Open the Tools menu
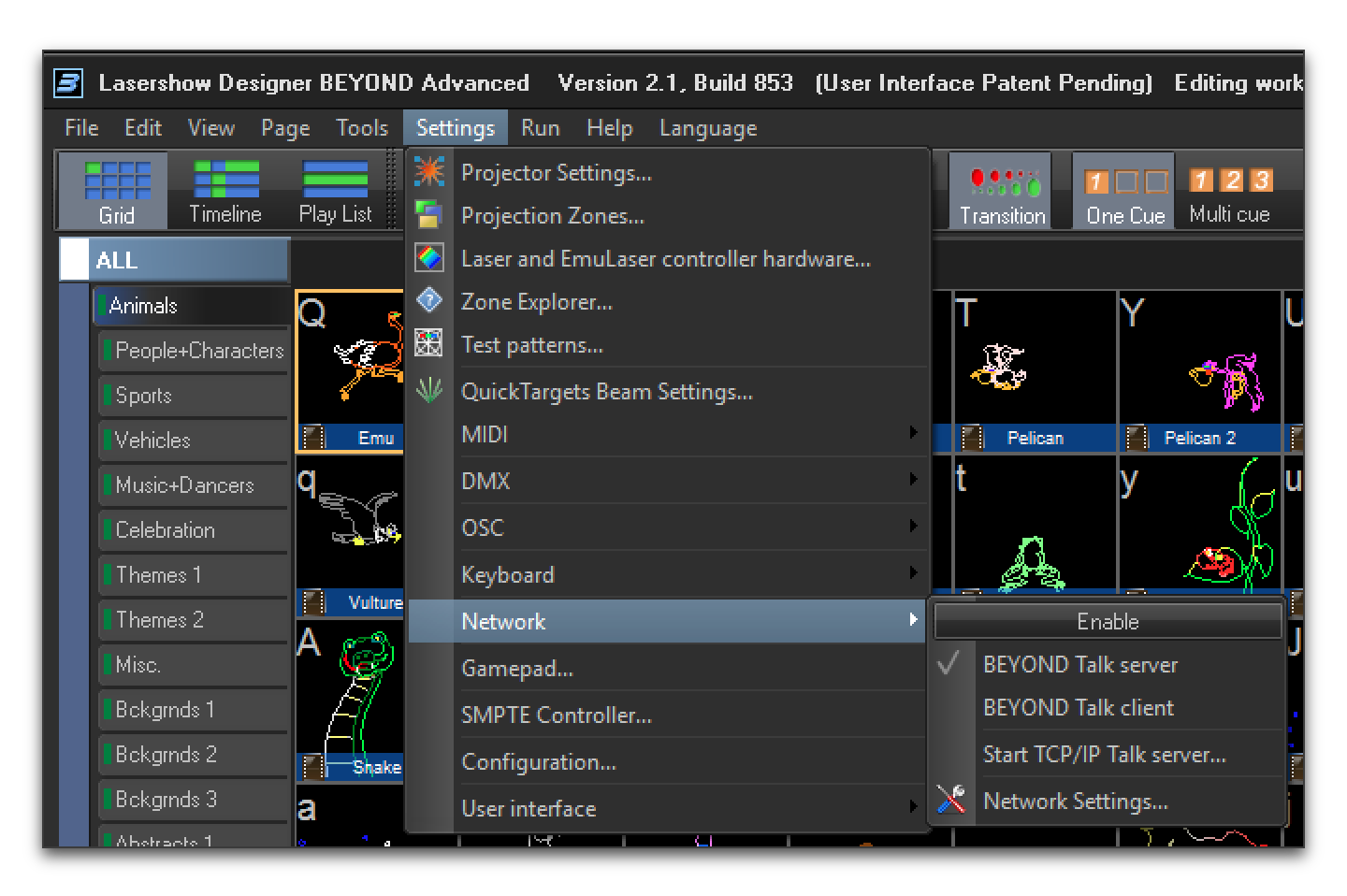1347x896 pixels. pyautogui.click(x=362, y=128)
